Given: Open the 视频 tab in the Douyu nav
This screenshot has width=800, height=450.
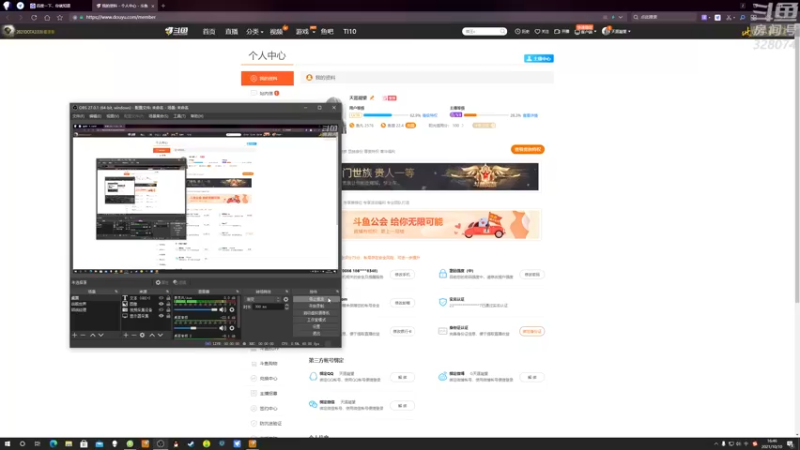Looking at the screenshot, I should [x=276, y=32].
